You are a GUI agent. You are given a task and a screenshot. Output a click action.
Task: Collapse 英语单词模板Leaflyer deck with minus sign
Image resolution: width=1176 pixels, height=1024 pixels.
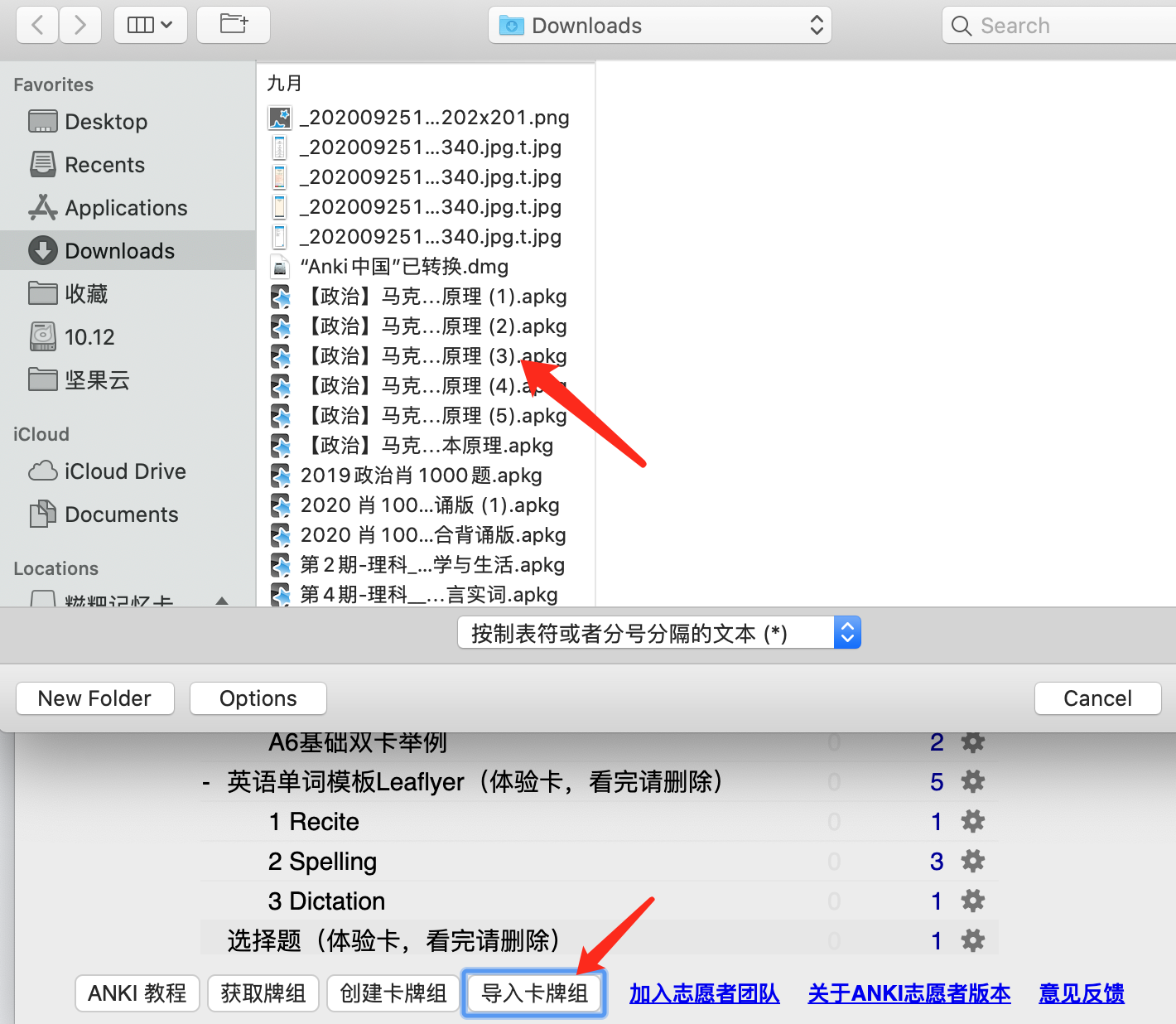[206, 782]
